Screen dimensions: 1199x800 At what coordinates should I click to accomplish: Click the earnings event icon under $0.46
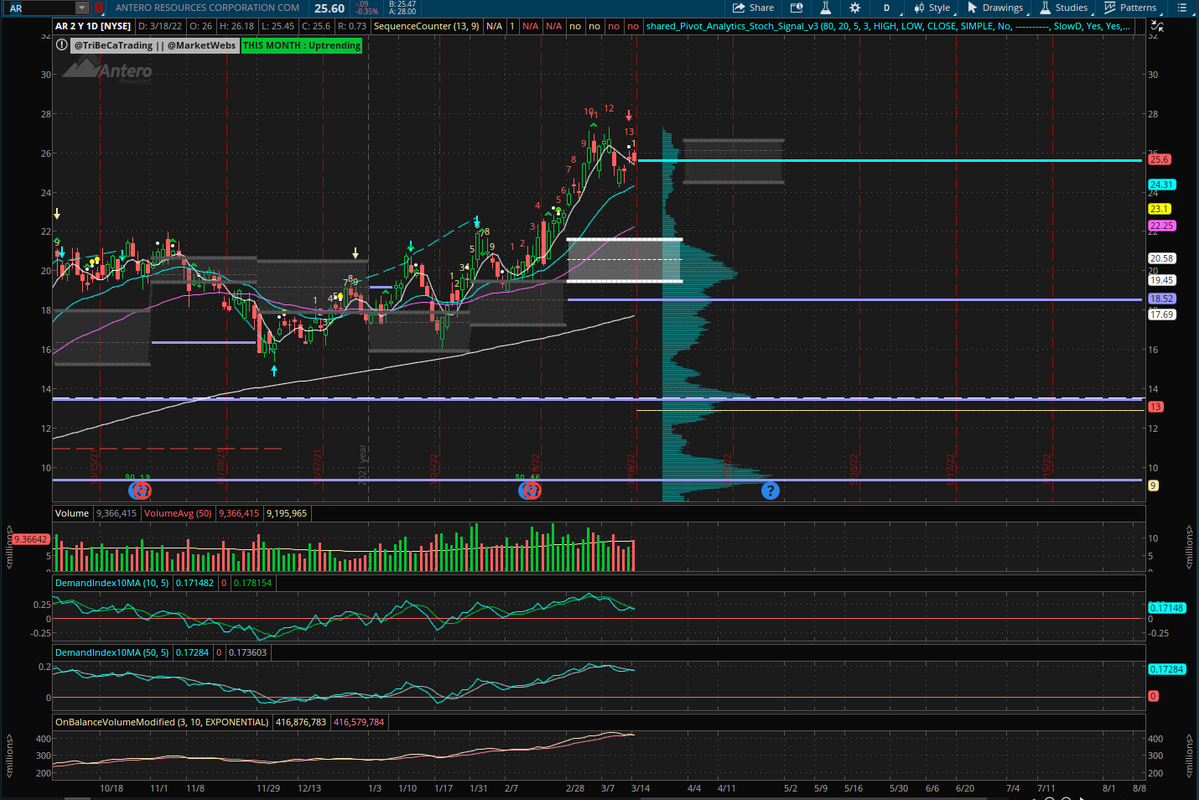(530, 490)
